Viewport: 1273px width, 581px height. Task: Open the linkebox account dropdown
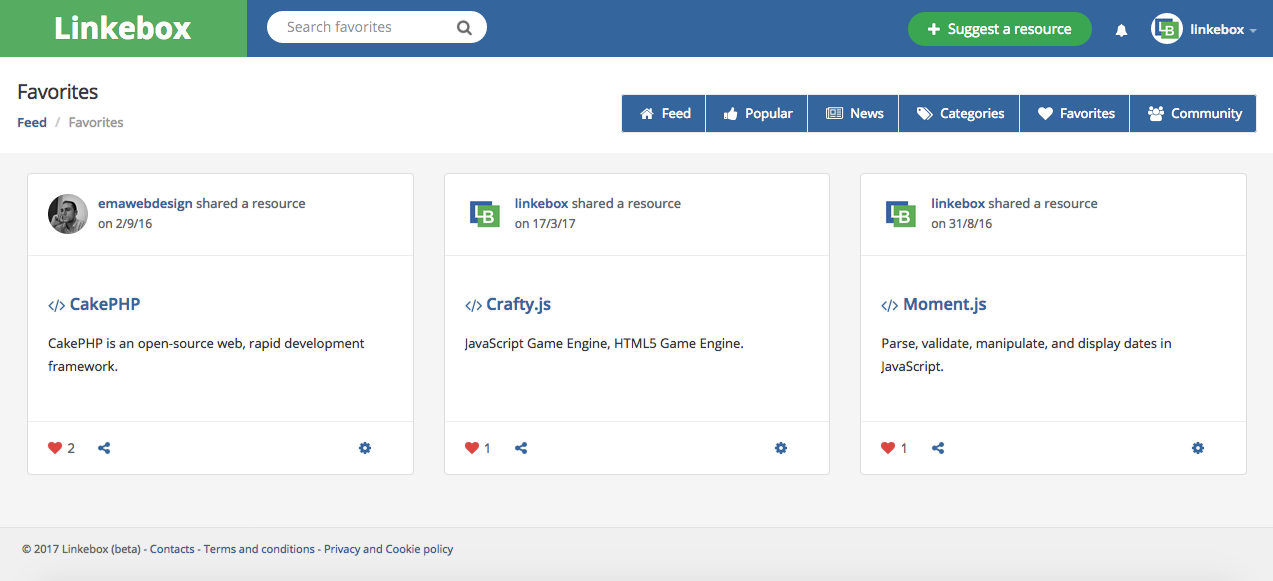pyautogui.click(x=1220, y=29)
